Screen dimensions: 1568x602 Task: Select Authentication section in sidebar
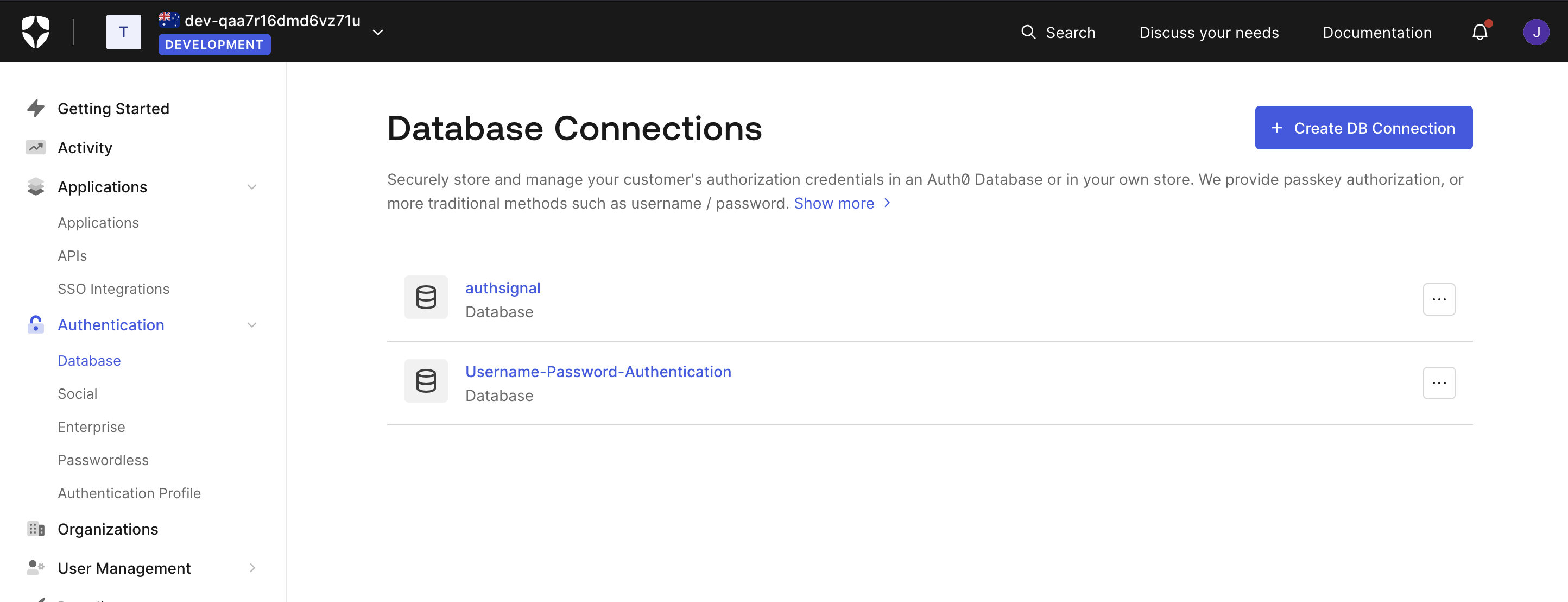click(111, 325)
